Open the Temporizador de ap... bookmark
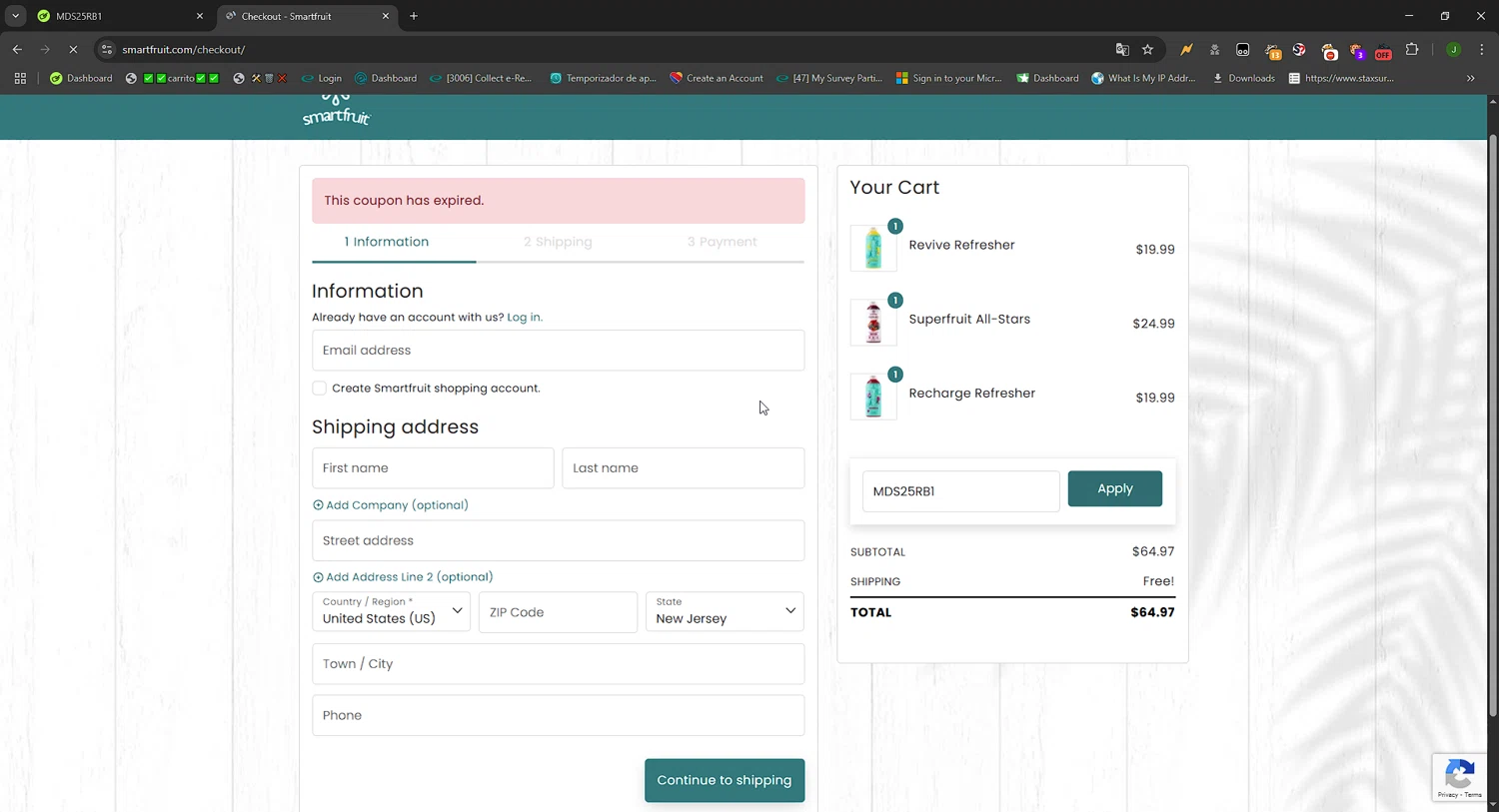This screenshot has height=812, width=1499. pos(603,78)
